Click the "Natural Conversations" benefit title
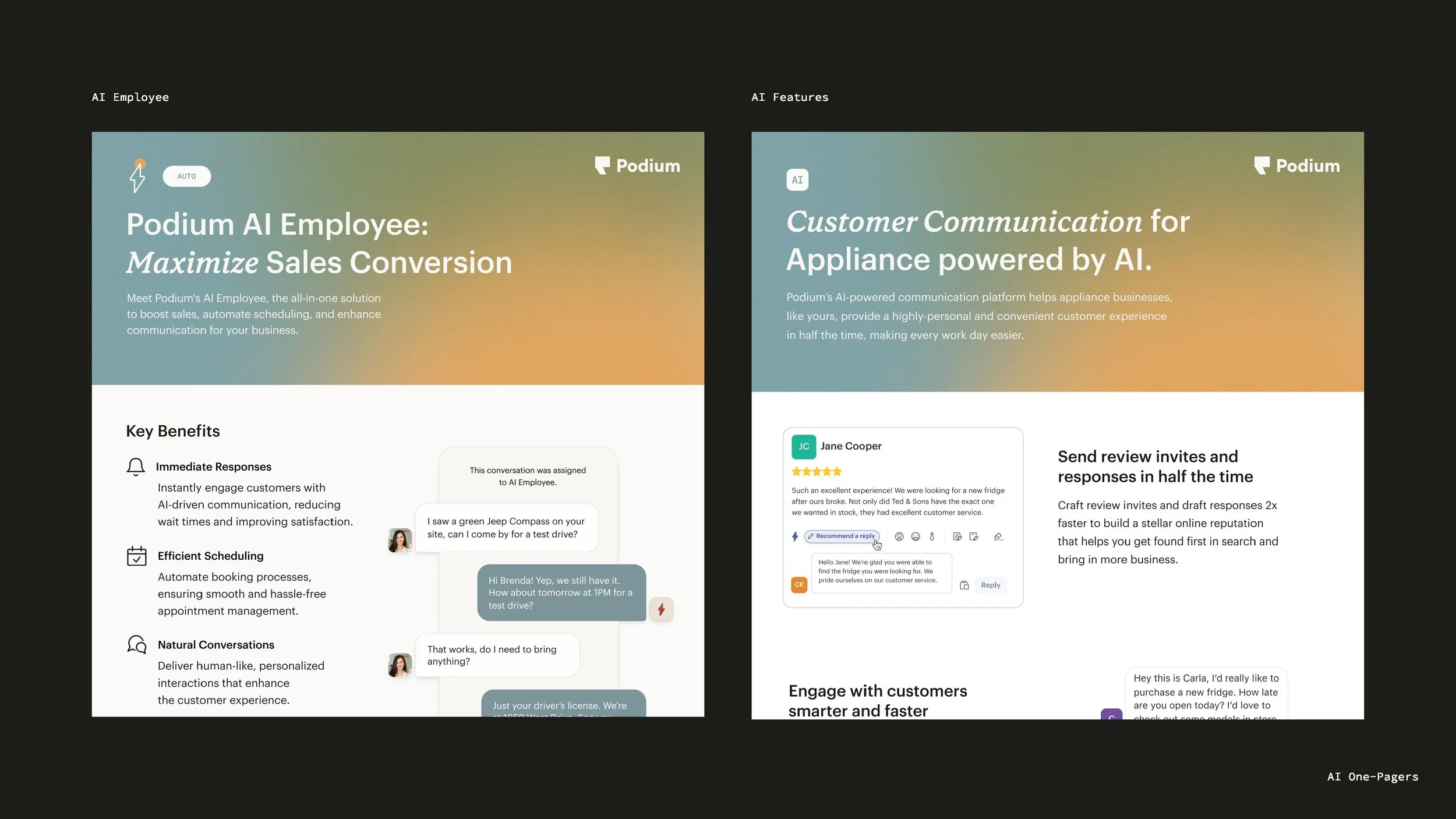This screenshot has width=1456, height=819. pyautogui.click(x=216, y=645)
